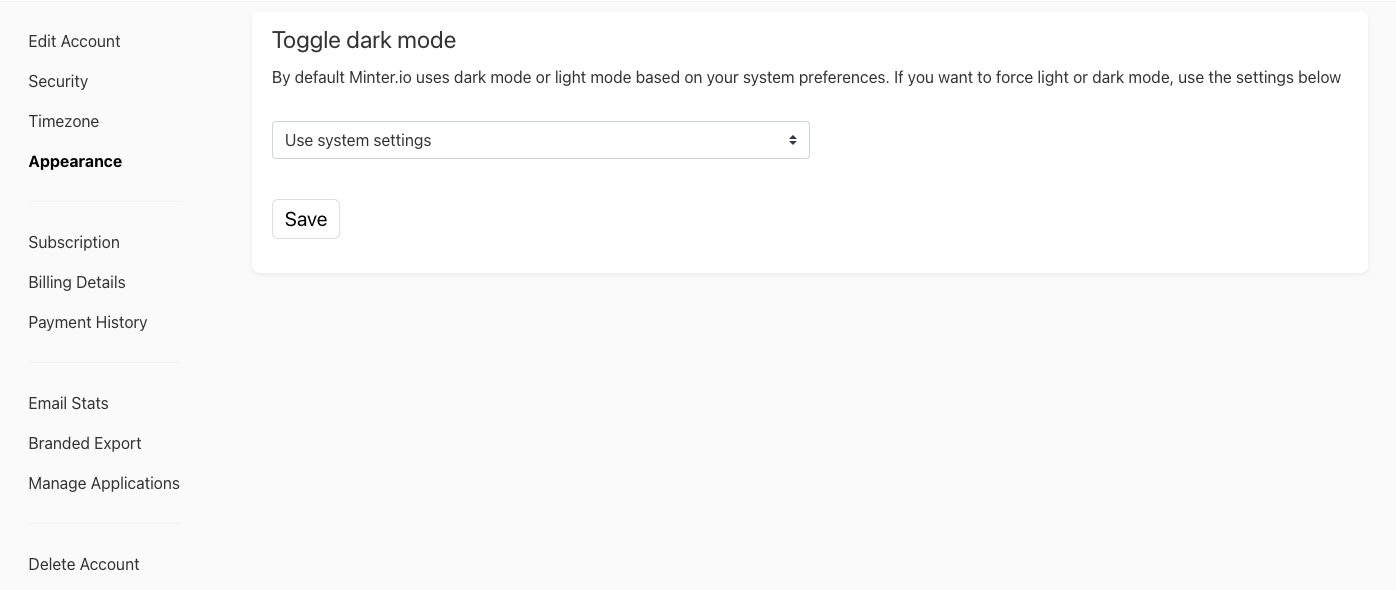This screenshot has width=1396, height=590.
Task: Go to Branded Export settings
Action: [85, 443]
